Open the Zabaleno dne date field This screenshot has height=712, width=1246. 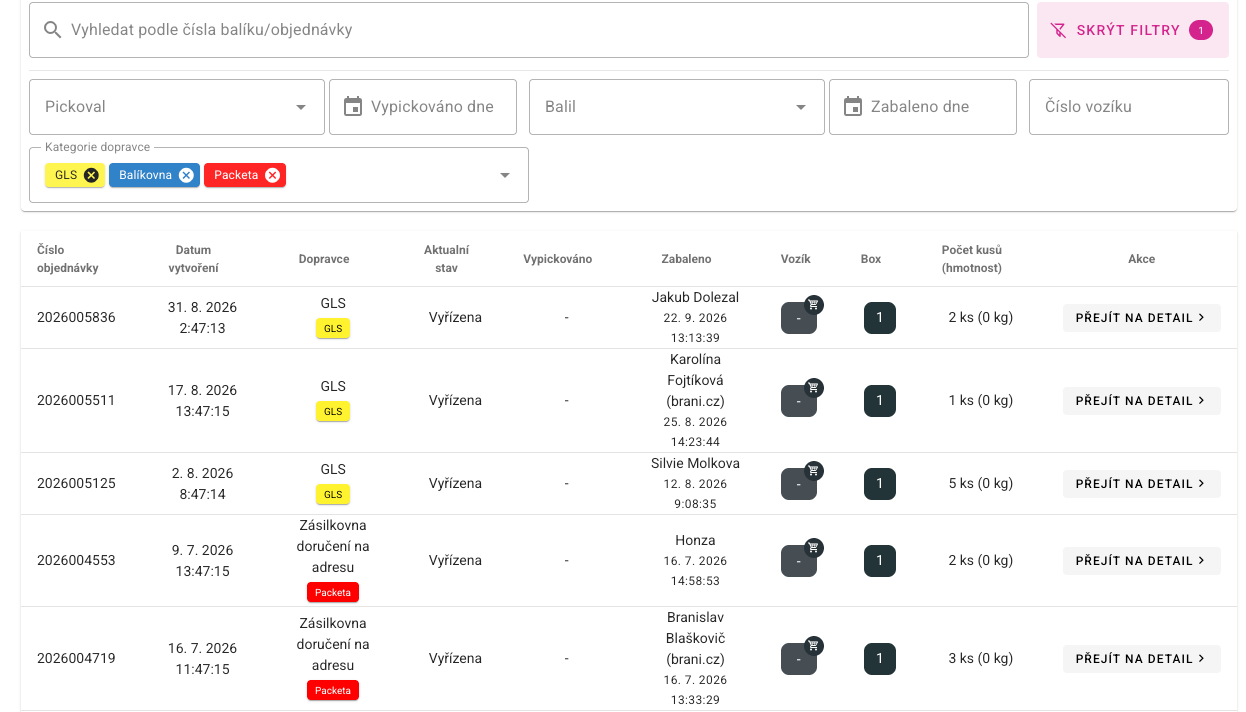923,107
